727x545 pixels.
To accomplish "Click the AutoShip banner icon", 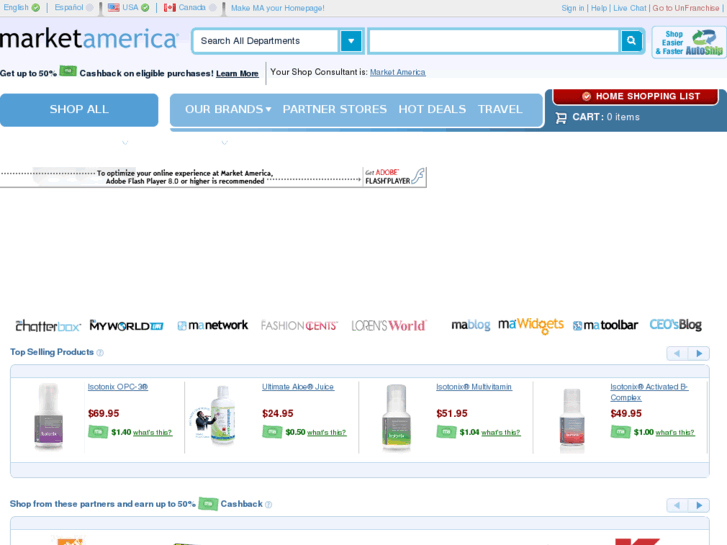I will point(689,42).
